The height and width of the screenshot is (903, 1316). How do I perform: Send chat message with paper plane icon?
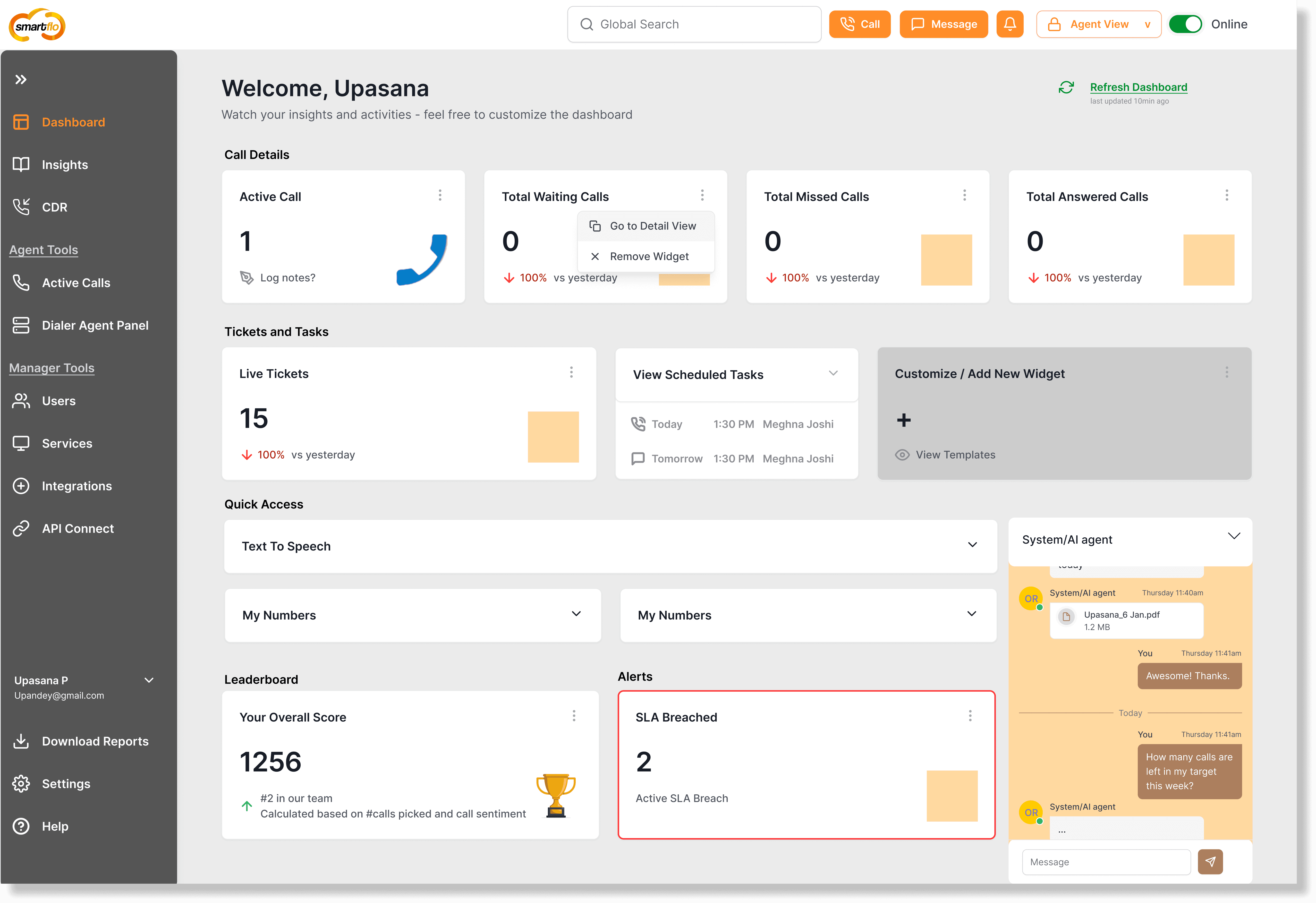[x=1210, y=862]
